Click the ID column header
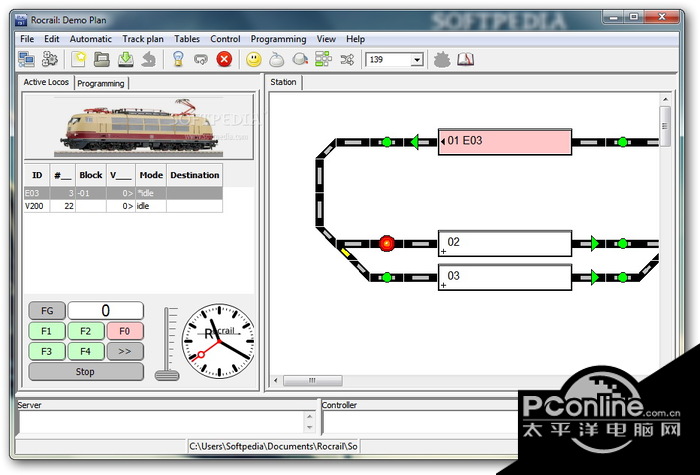This screenshot has width=700, height=475. point(37,175)
